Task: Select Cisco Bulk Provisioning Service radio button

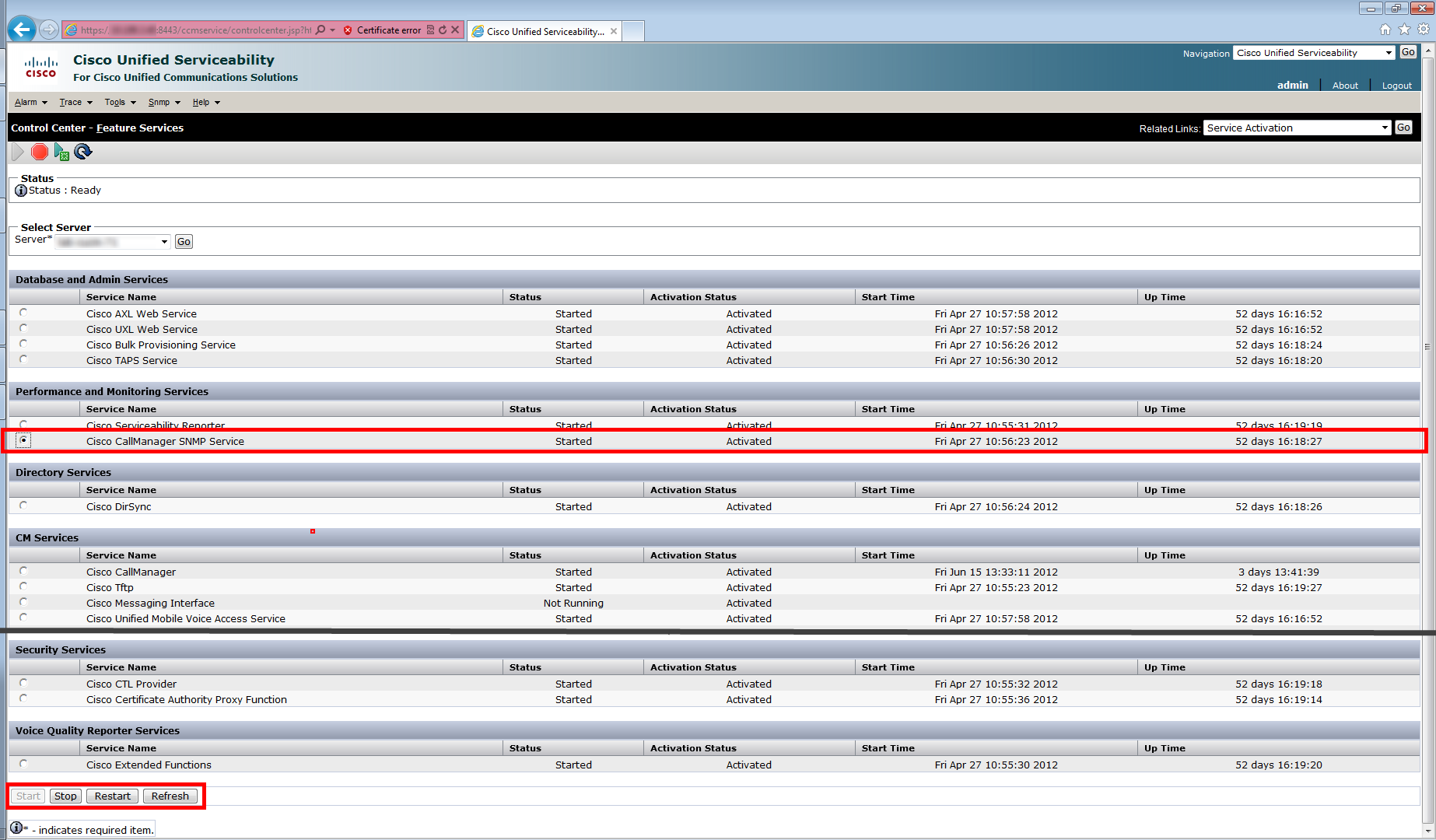Action: click(x=23, y=344)
